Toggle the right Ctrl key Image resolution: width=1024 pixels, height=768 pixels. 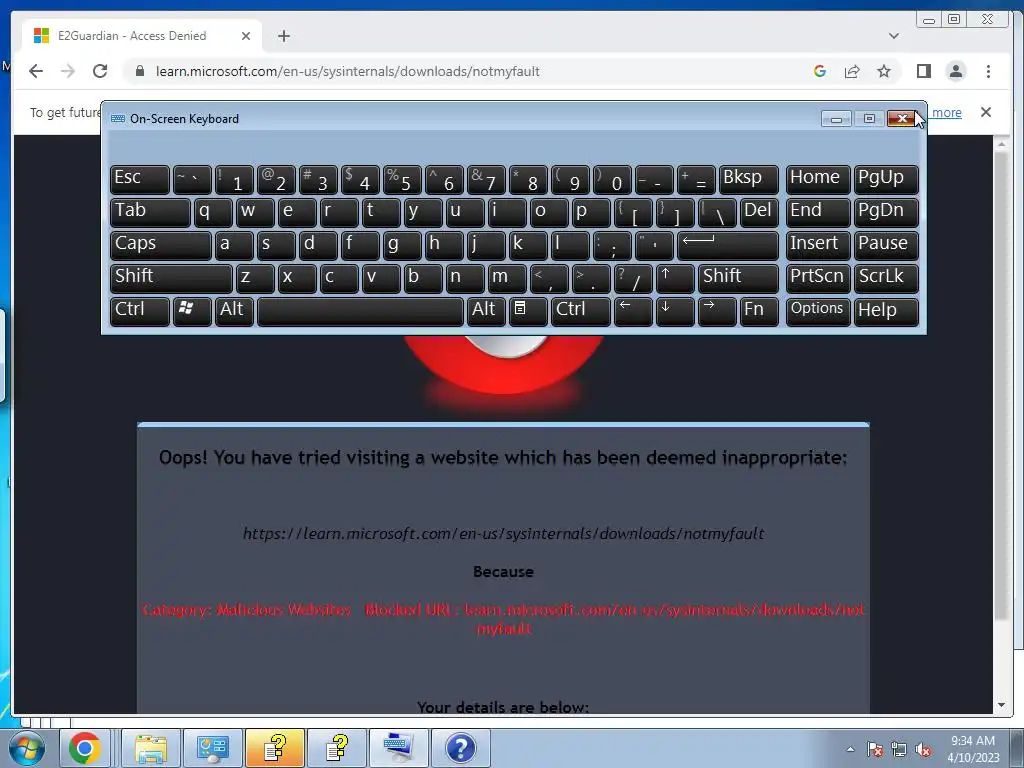(x=581, y=312)
